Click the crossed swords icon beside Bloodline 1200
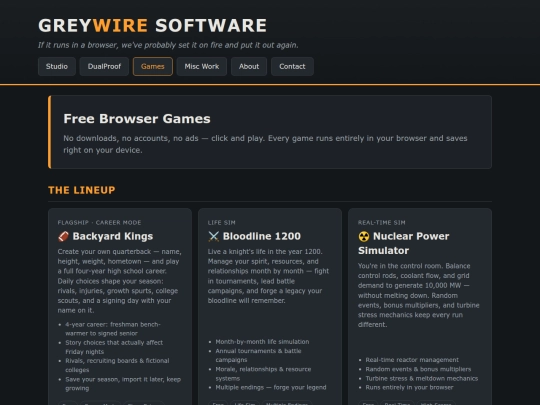Screen dimensions: 540x405 click(214, 236)
